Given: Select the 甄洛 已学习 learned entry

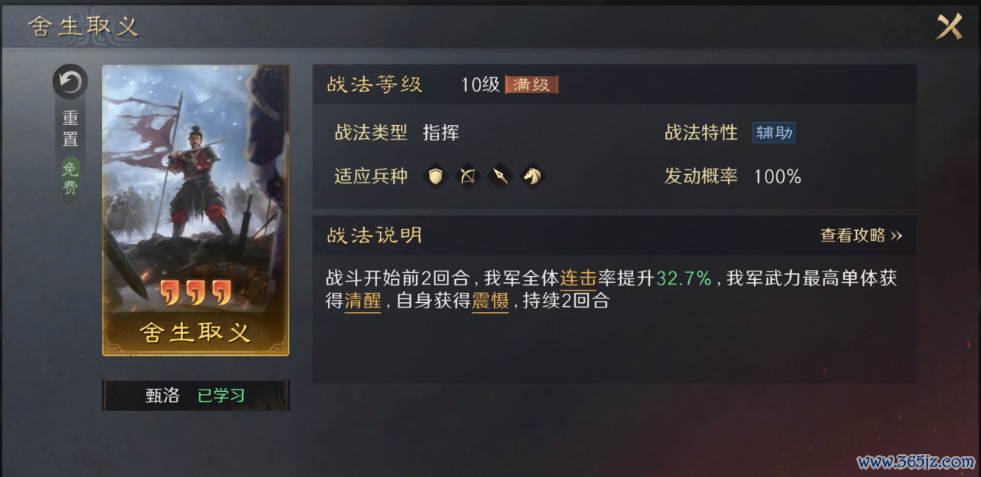Looking at the screenshot, I should (196, 396).
